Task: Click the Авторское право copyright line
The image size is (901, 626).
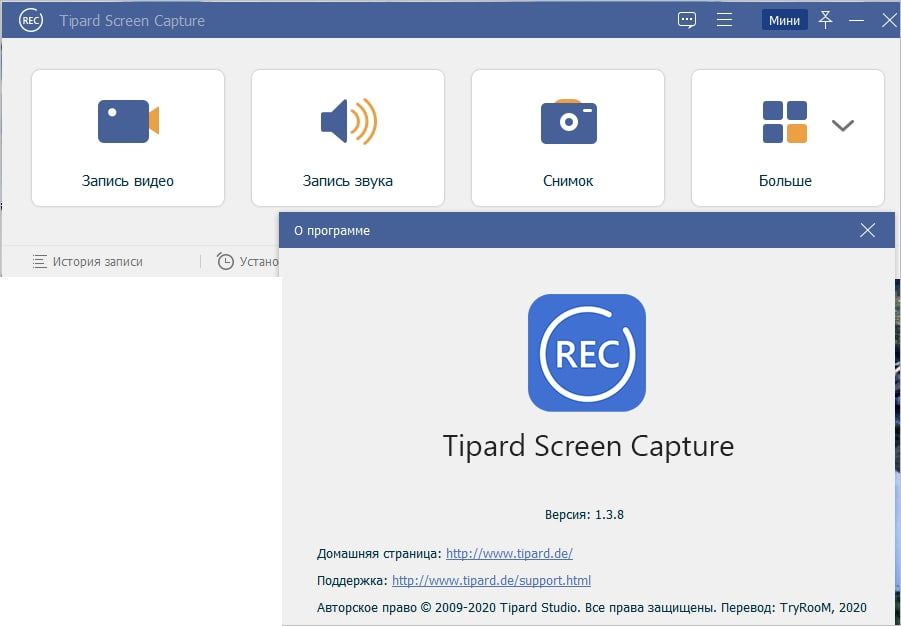Action: click(x=591, y=608)
